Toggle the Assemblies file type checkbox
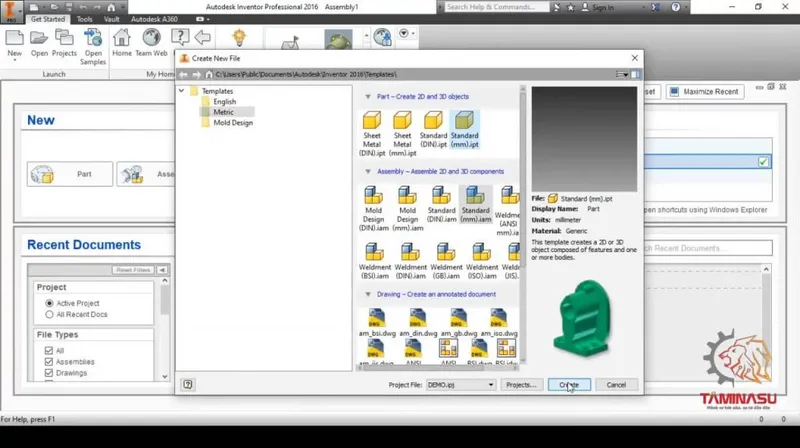Viewport: 800px width, 448px height. pos(49,362)
